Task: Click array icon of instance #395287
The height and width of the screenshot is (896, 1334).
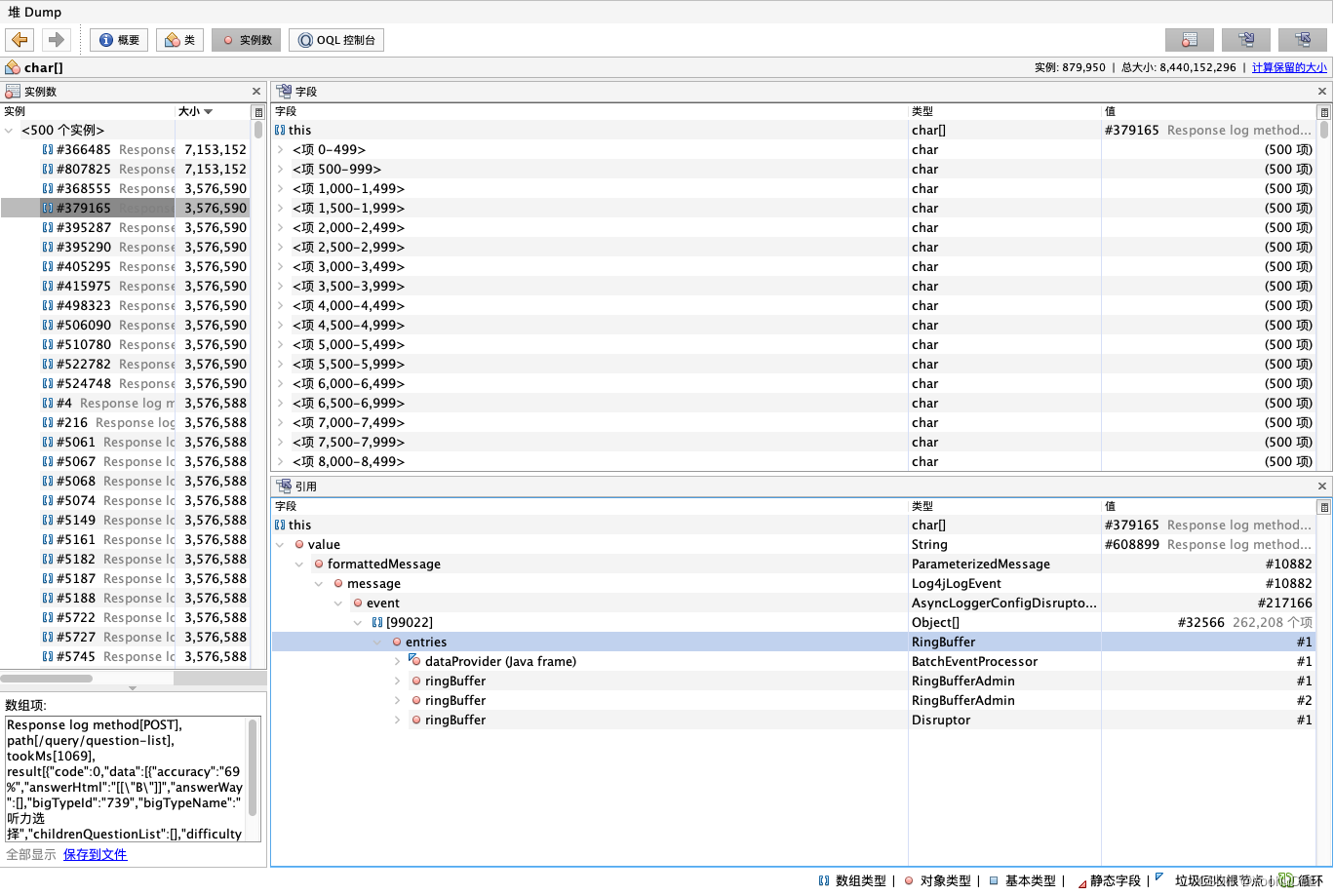Action: tap(48, 228)
